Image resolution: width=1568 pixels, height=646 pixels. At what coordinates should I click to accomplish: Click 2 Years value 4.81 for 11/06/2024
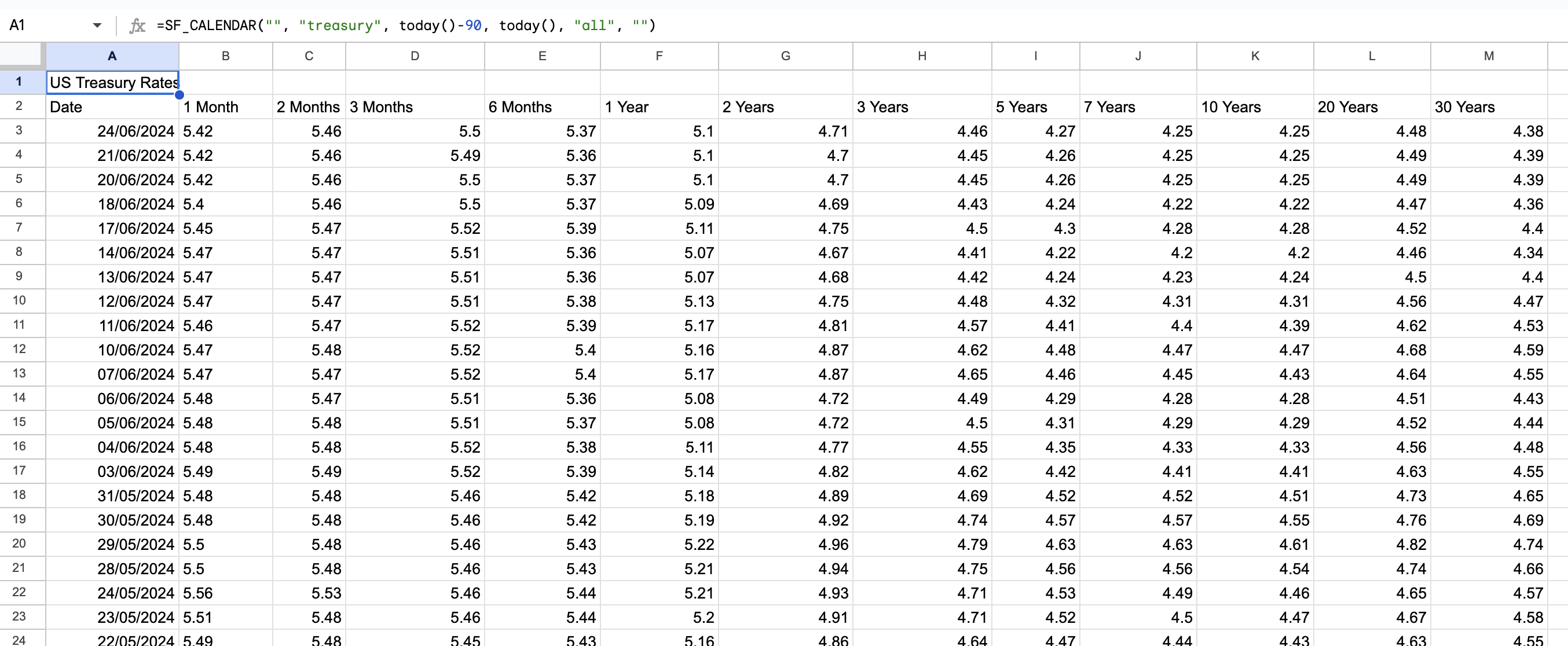pyautogui.click(x=786, y=325)
